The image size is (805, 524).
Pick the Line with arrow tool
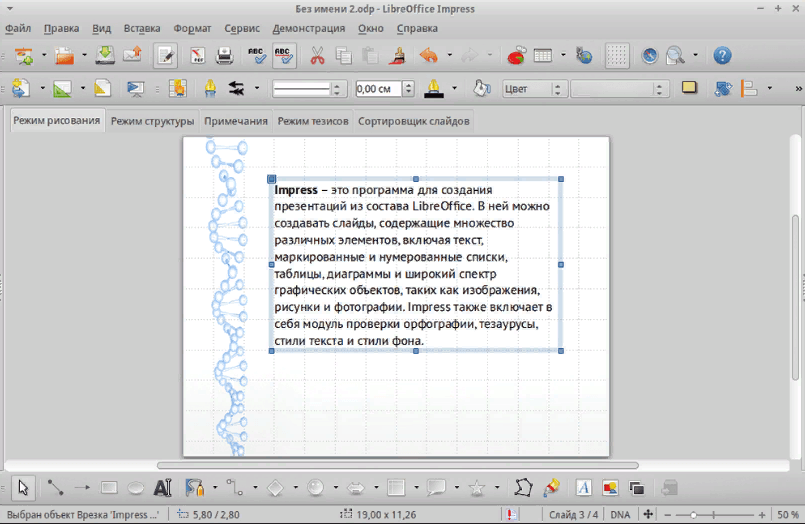click(82, 488)
